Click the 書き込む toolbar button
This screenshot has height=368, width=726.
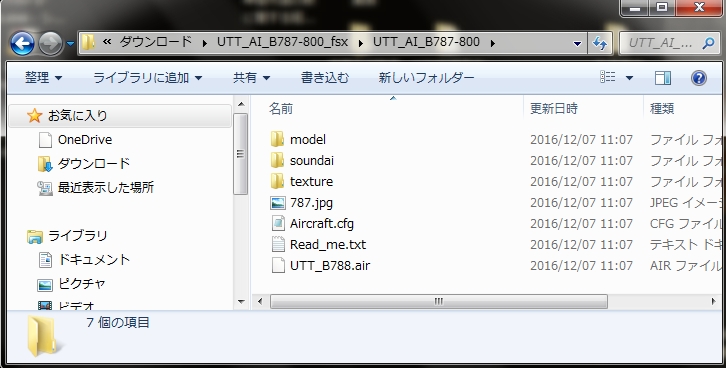click(x=325, y=78)
